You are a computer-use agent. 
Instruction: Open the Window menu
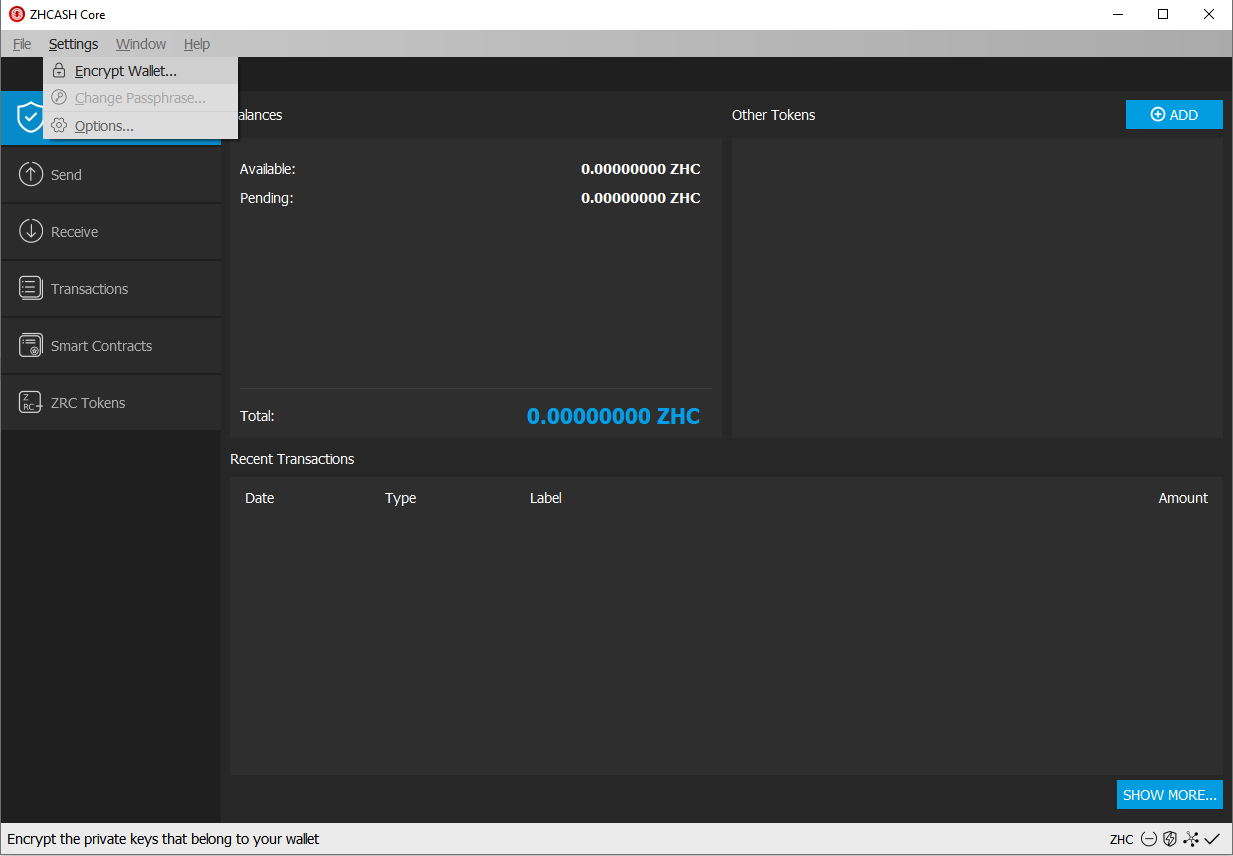141,44
